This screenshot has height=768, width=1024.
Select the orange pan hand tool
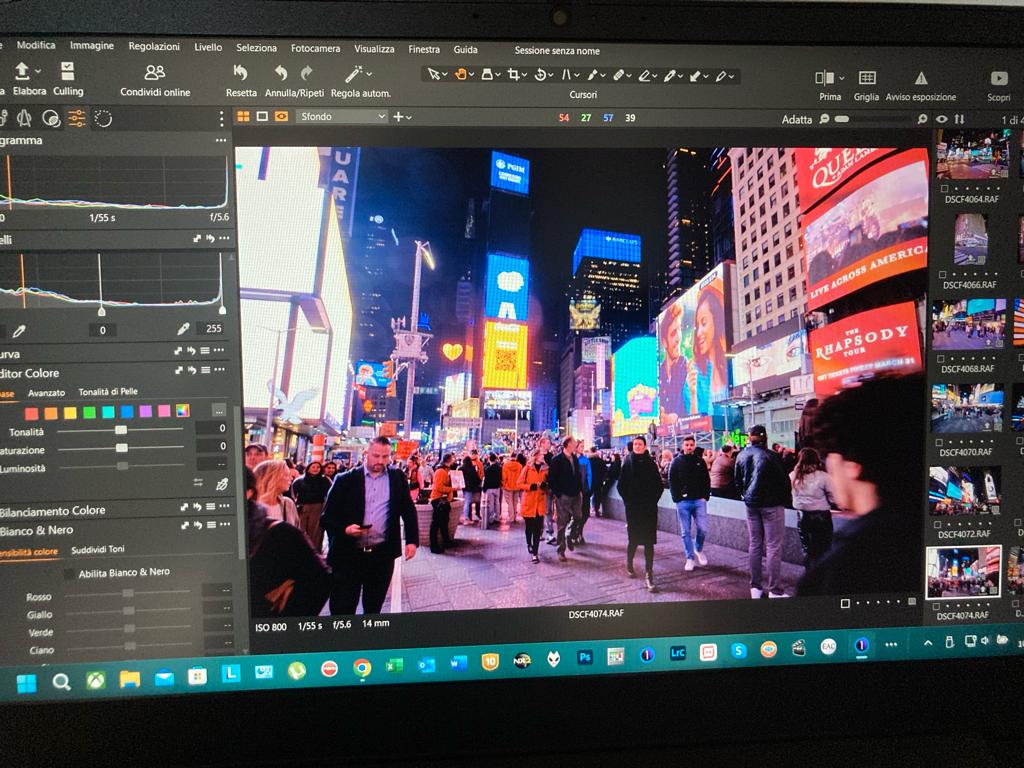[460, 74]
